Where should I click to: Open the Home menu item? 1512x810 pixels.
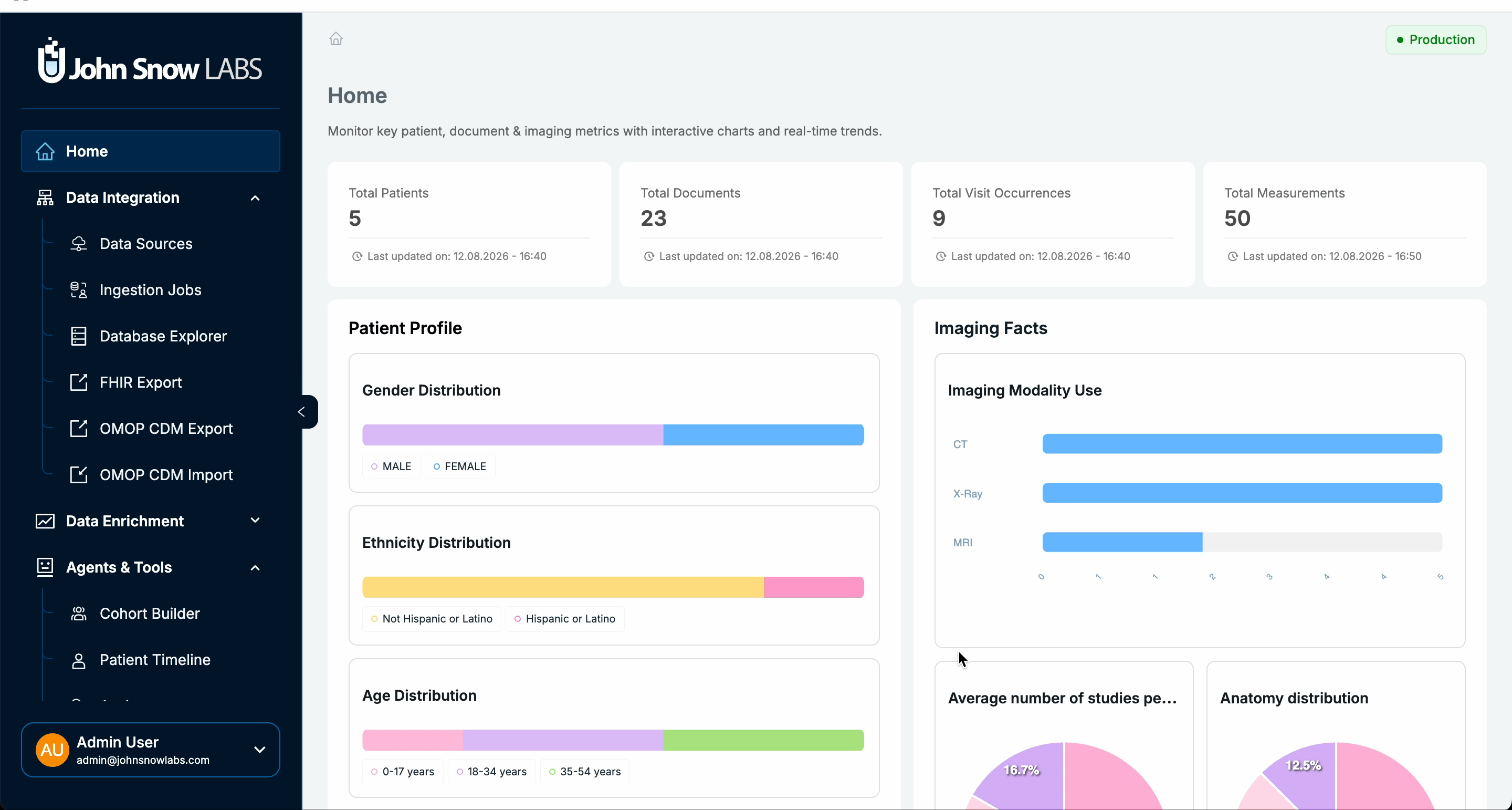[150, 151]
